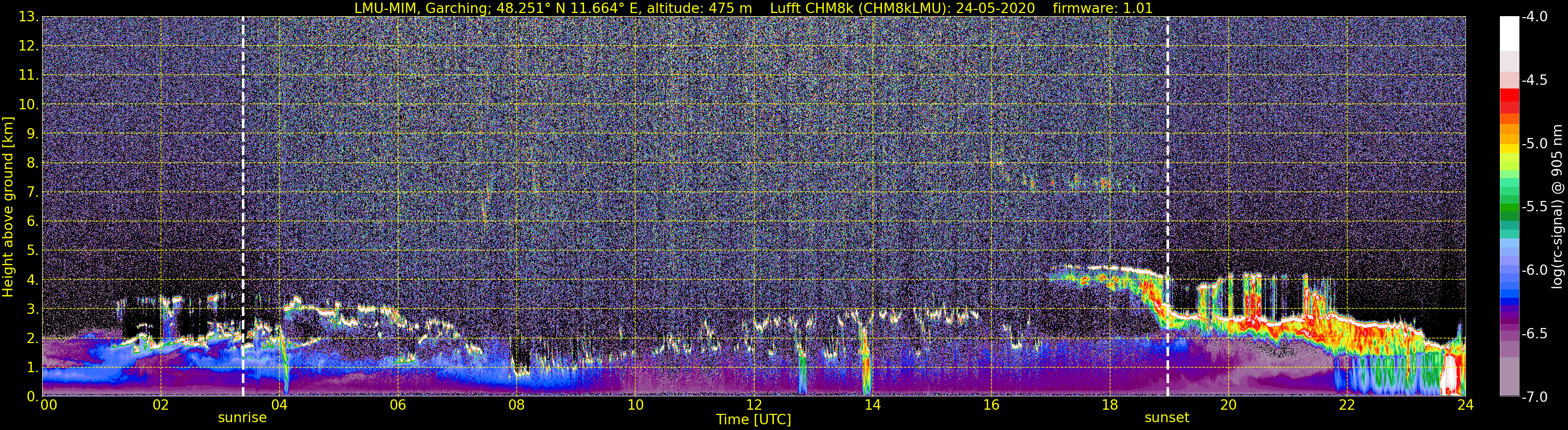Click the '24' time axis tick label
1568x430 pixels.
coord(1466,405)
